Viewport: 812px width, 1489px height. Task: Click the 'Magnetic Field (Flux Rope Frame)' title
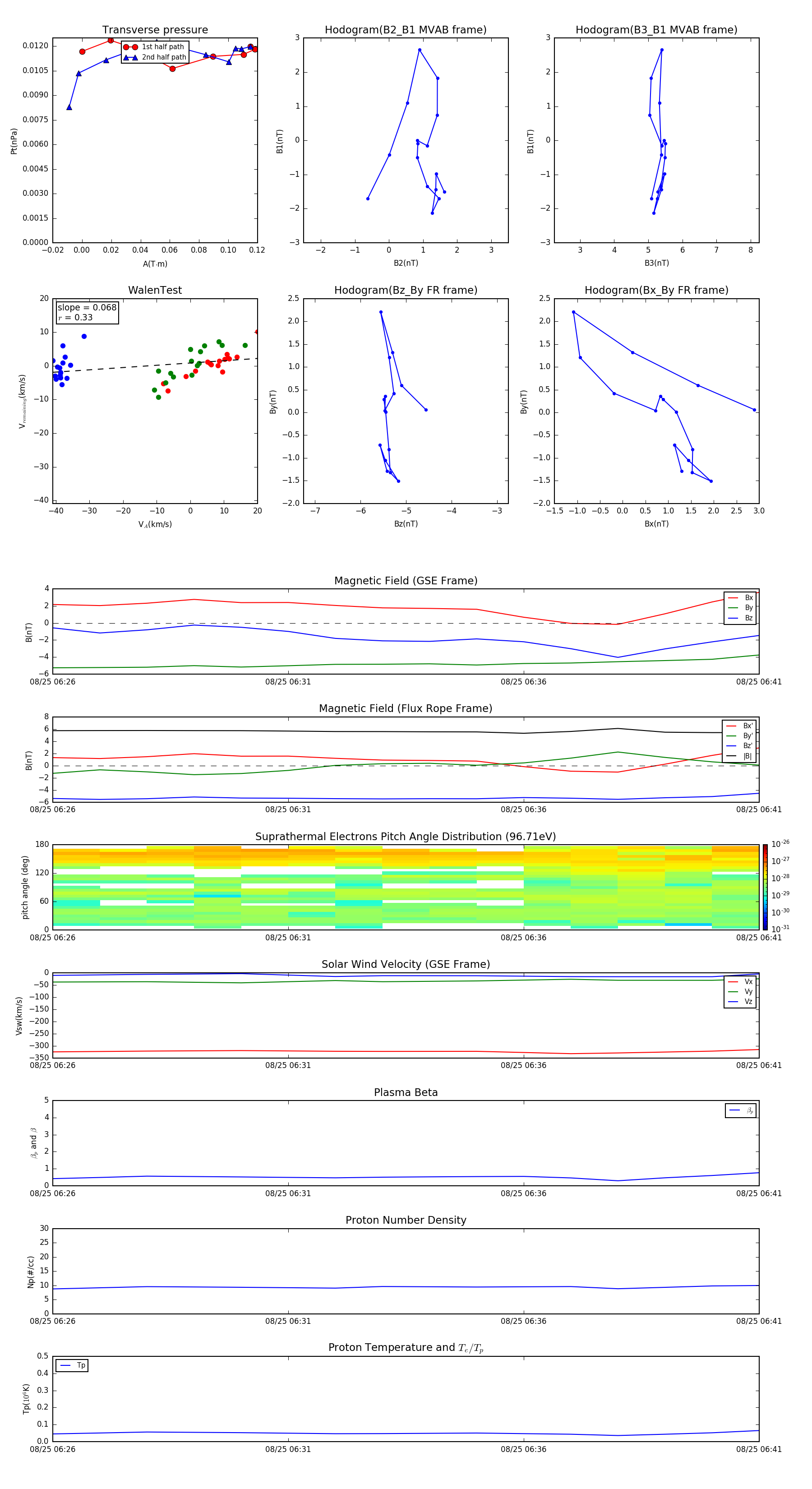click(406, 708)
